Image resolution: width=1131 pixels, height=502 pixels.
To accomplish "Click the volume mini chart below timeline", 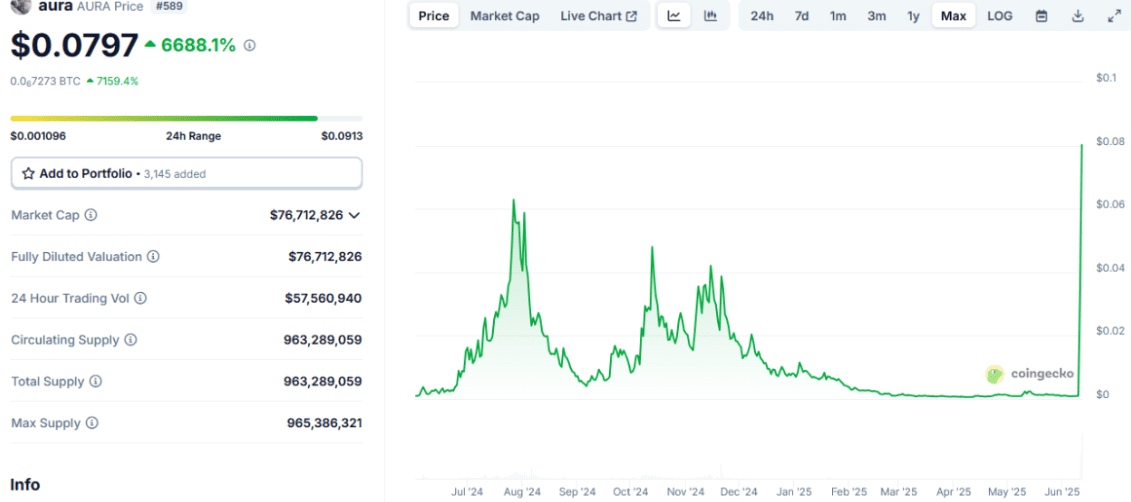I will coord(749,457).
